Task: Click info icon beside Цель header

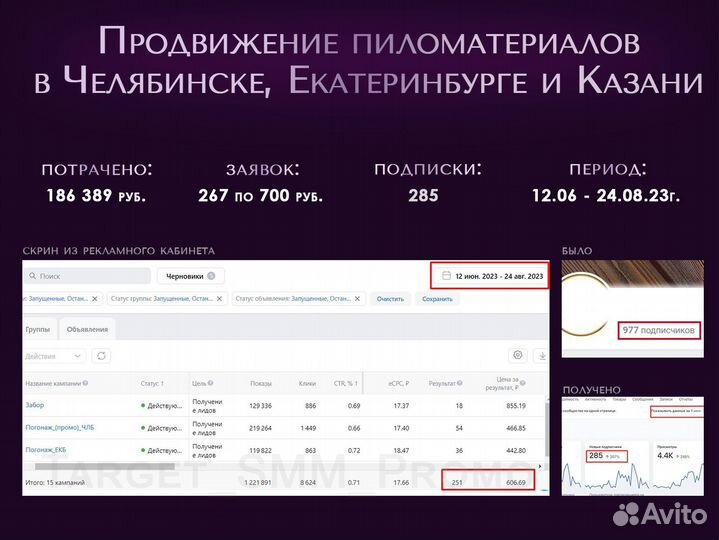Action: tap(210, 383)
